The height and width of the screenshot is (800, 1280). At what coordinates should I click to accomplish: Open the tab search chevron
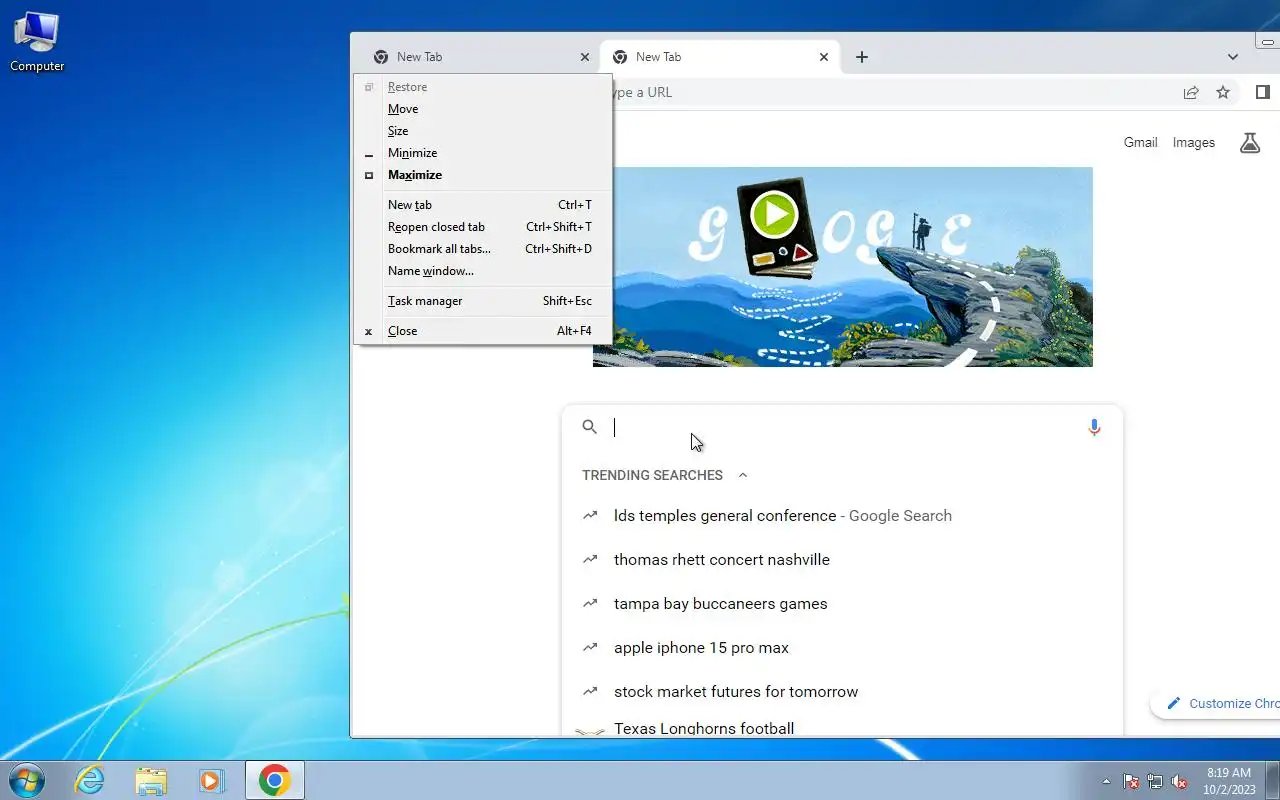(x=1233, y=57)
